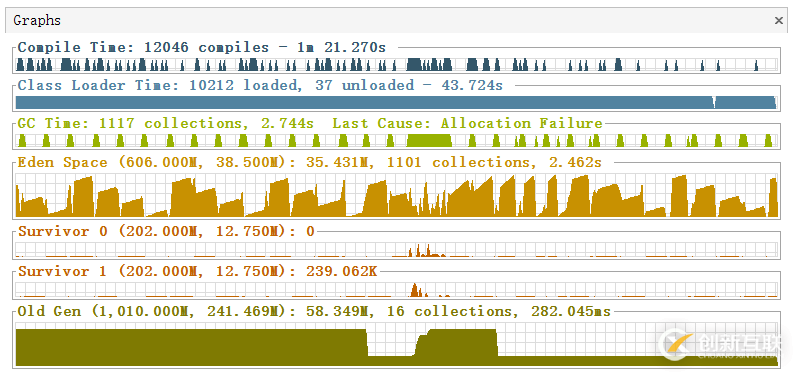Click the Compile Time graph label
Viewport: 793px width, 373px height.
[202, 48]
